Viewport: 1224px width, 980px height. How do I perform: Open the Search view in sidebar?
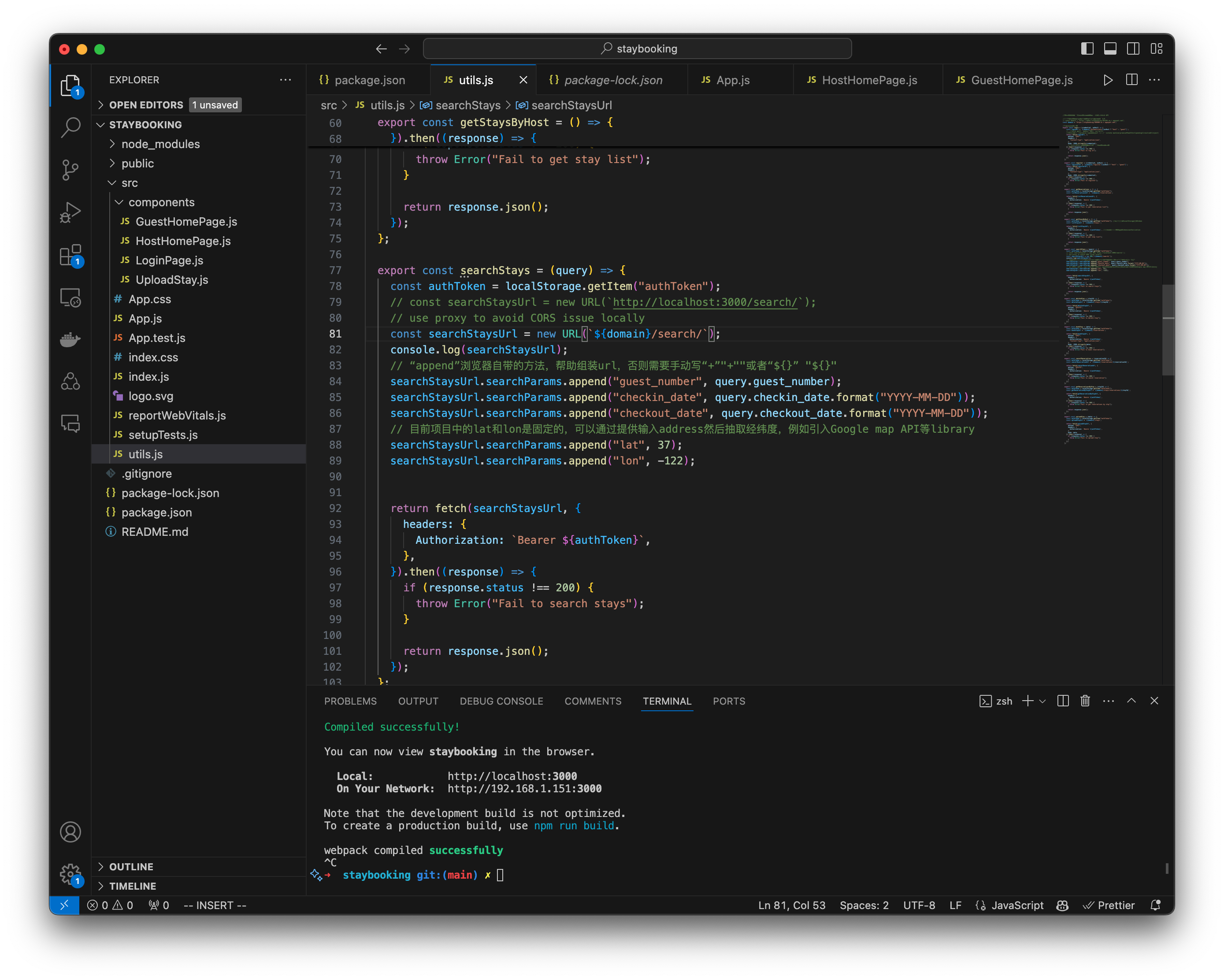coord(70,128)
